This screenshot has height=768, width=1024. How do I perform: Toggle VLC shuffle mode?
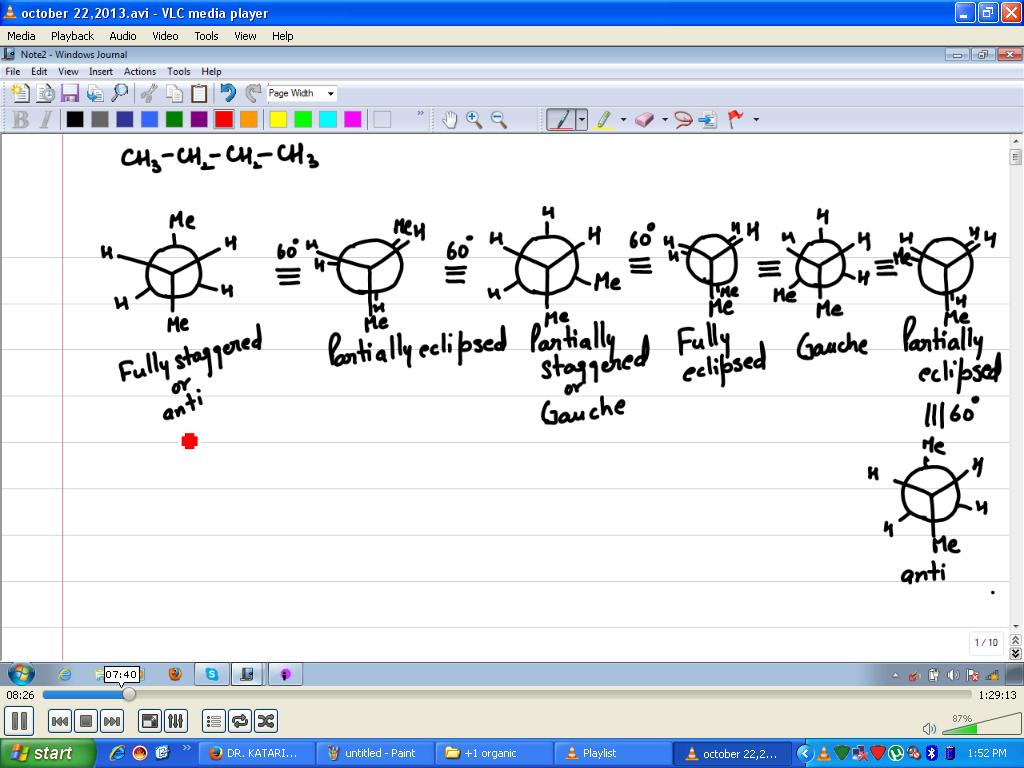[266, 721]
